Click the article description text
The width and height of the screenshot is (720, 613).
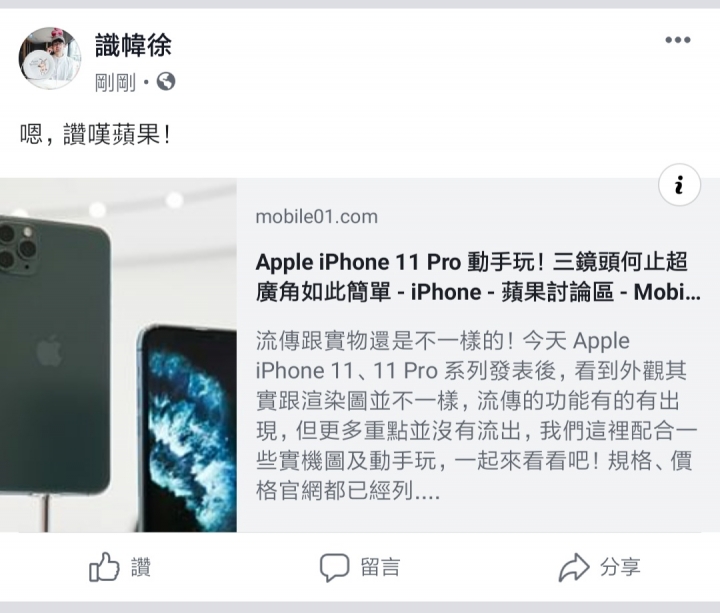(x=476, y=416)
